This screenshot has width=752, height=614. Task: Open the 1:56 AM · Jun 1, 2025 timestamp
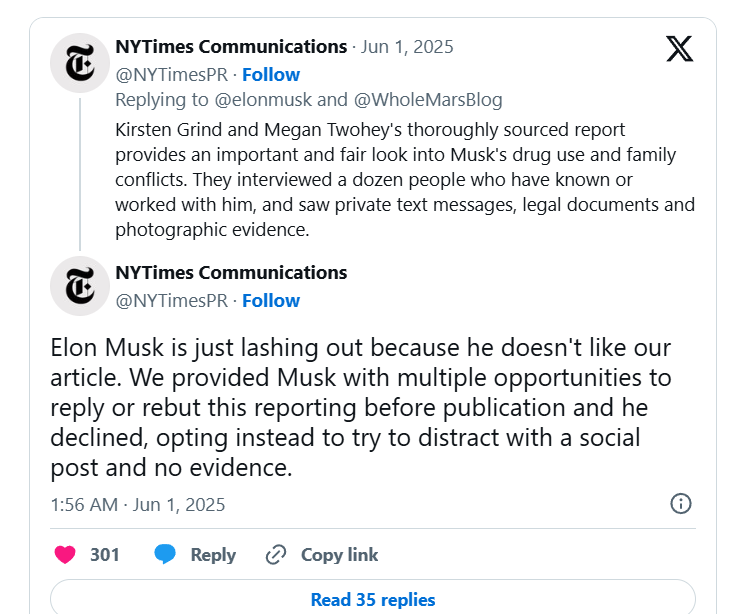tap(138, 504)
